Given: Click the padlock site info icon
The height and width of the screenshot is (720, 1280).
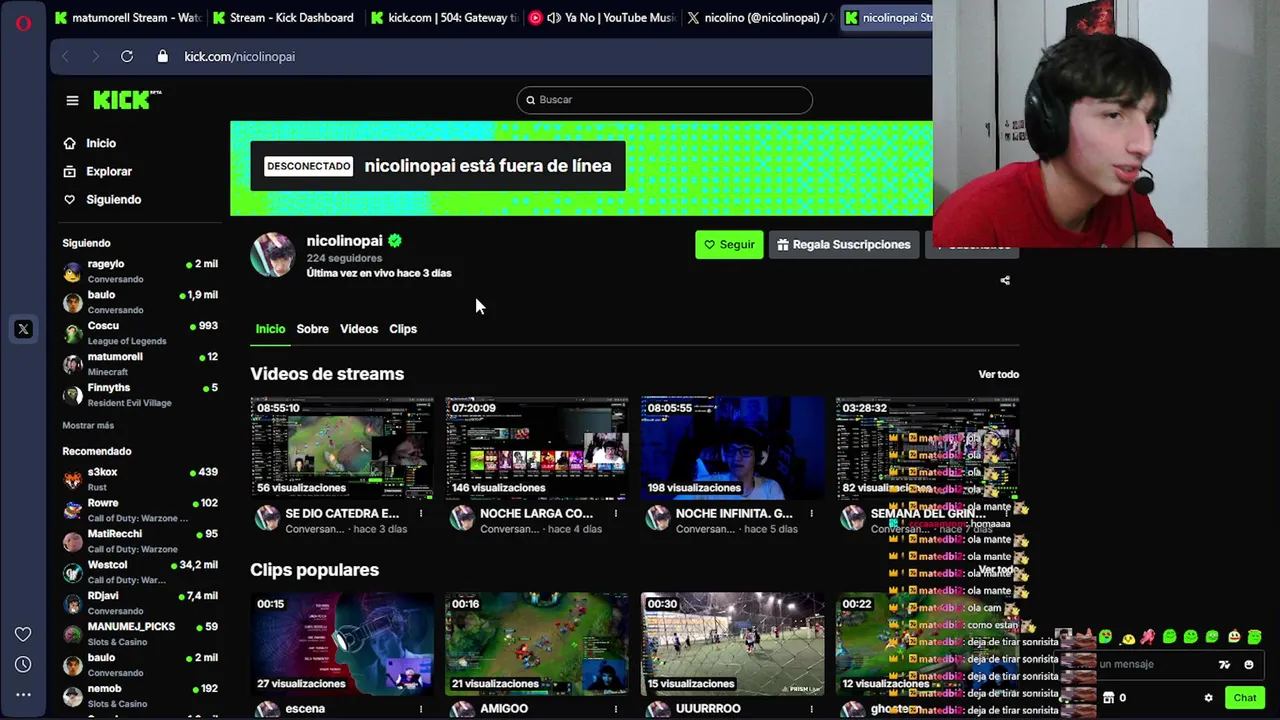Looking at the screenshot, I should [x=163, y=56].
